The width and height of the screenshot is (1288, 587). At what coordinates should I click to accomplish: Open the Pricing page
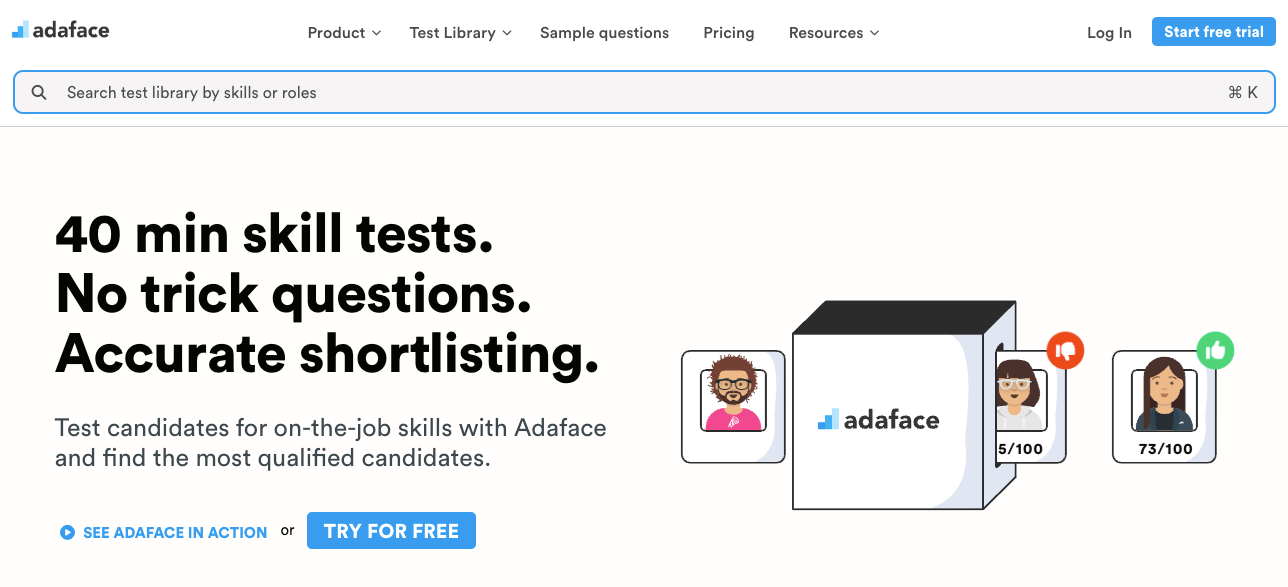pos(728,33)
